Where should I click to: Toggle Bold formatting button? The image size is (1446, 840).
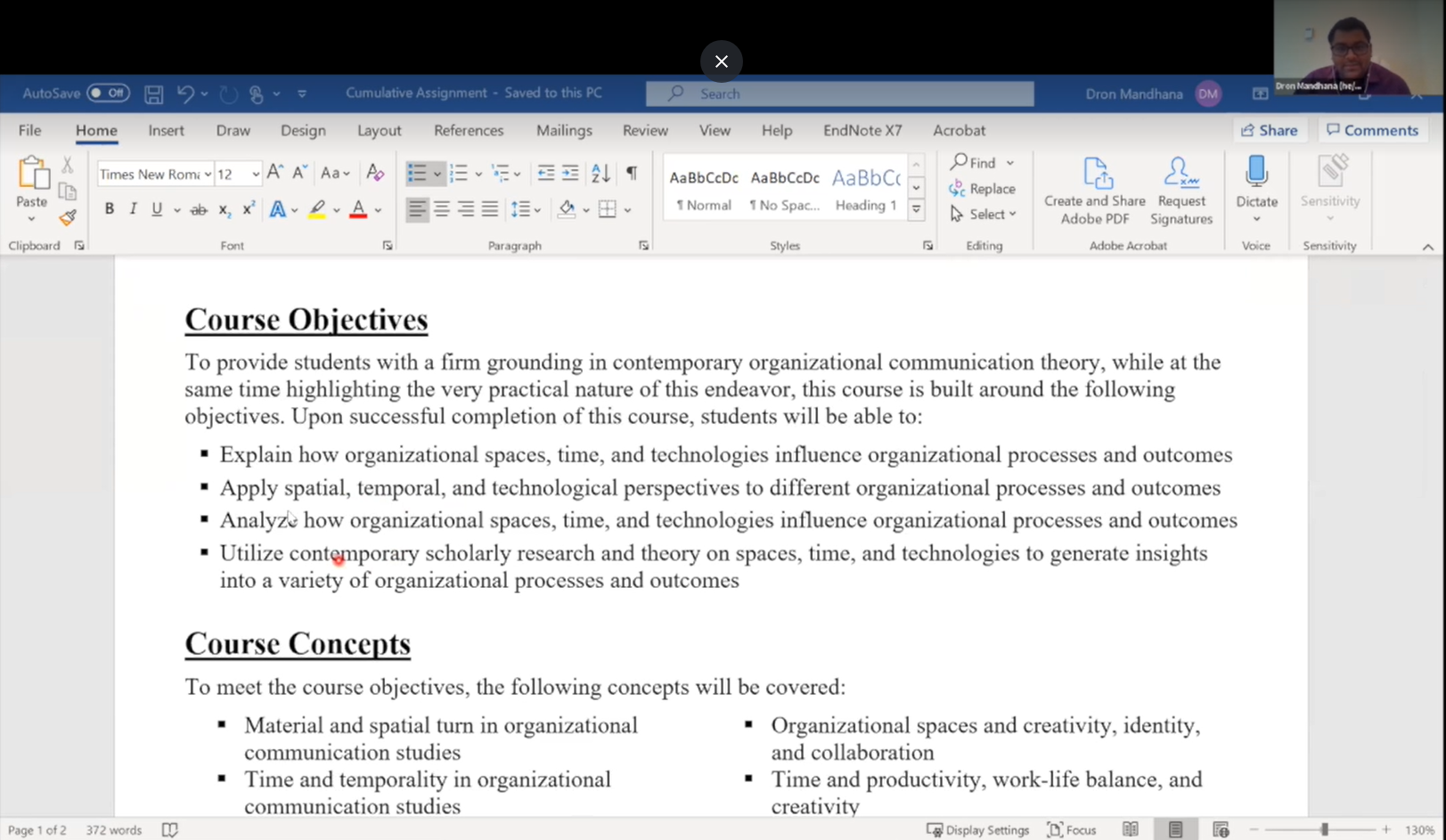pyautogui.click(x=110, y=209)
